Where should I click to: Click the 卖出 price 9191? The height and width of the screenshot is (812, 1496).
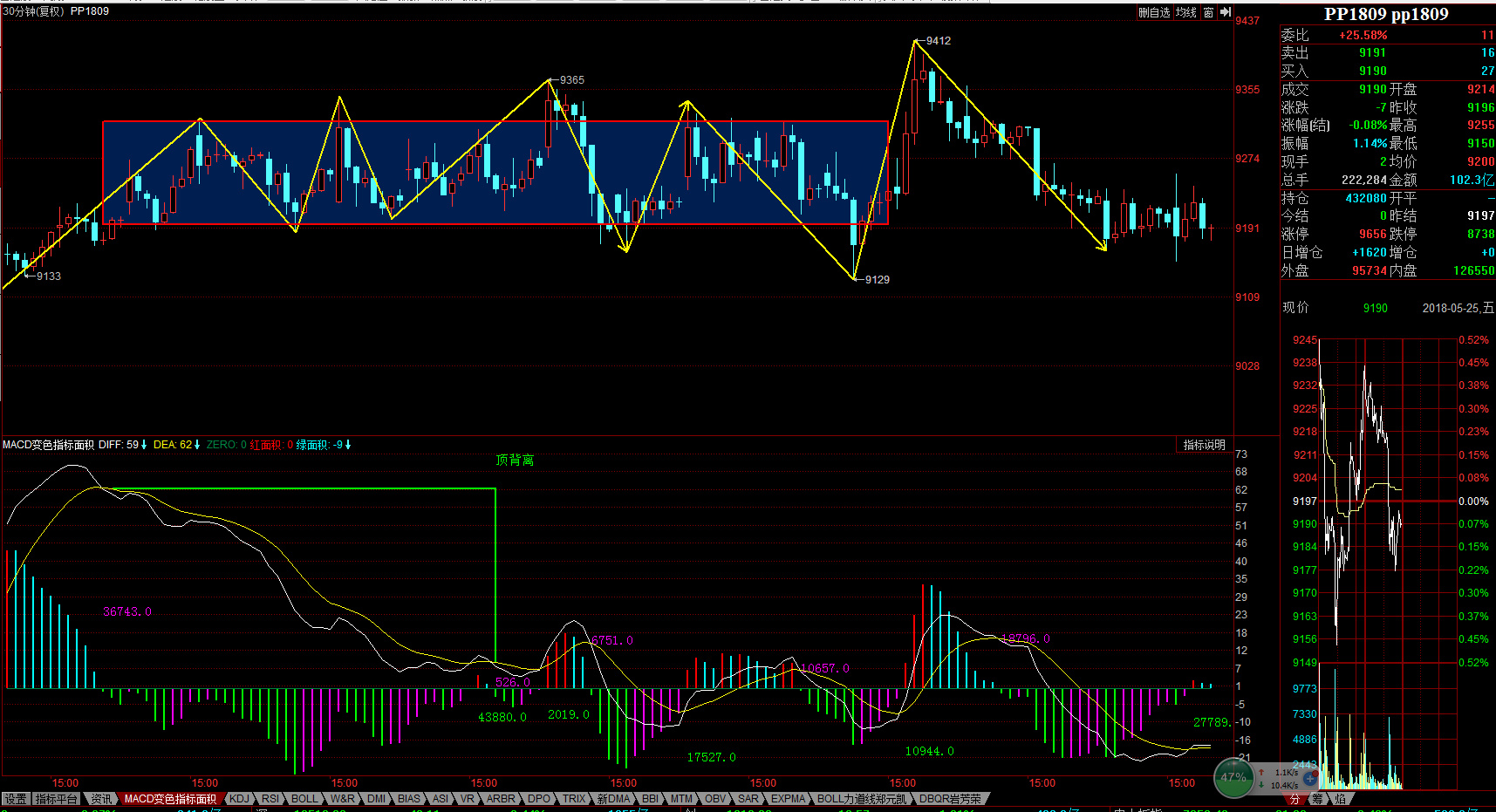click(x=1373, y=53)
